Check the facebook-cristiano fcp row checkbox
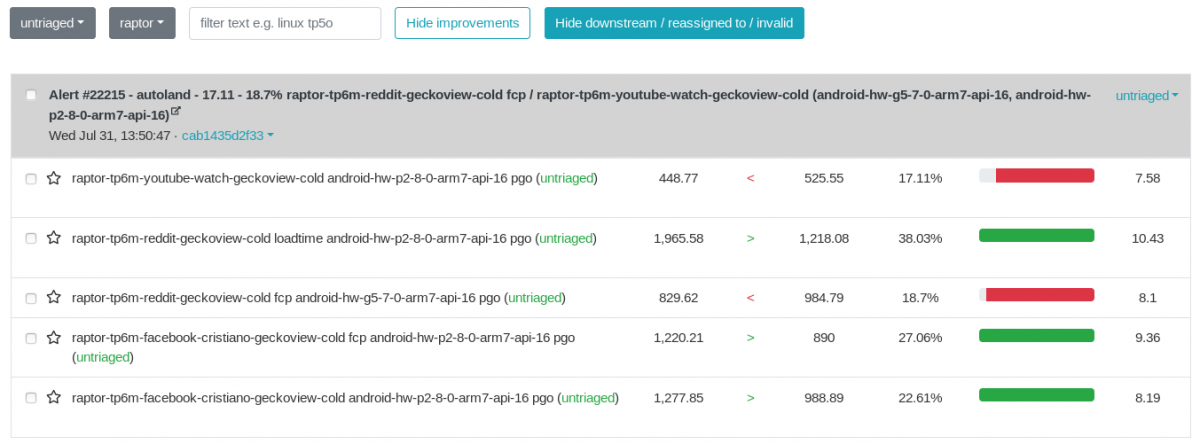Image resolution: width=1200 pixels, height=444 pixels. point(31,338)
